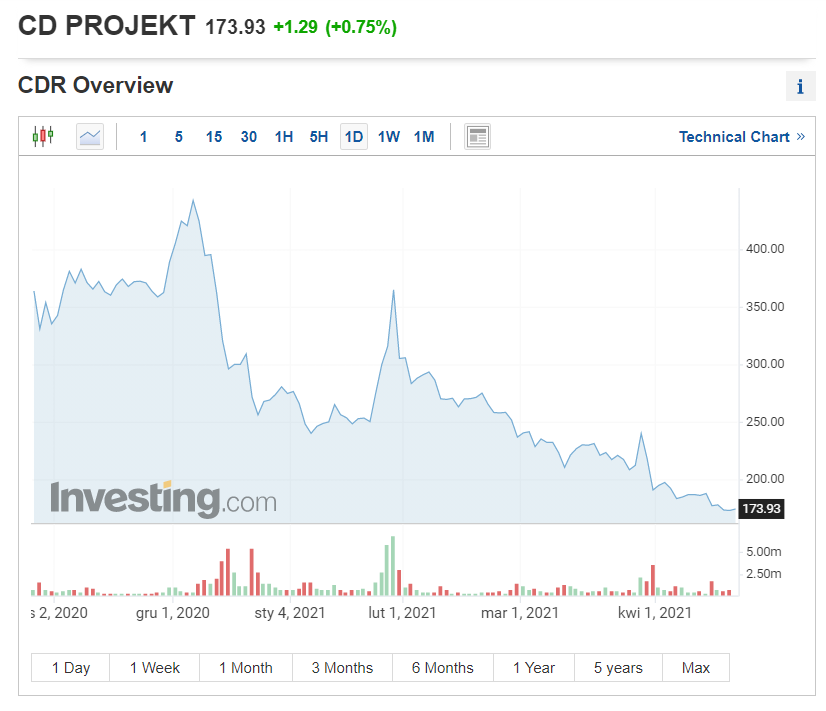826x711 pixels.
Task: Show the 1 Day range
Action: [x=71, y=668]
